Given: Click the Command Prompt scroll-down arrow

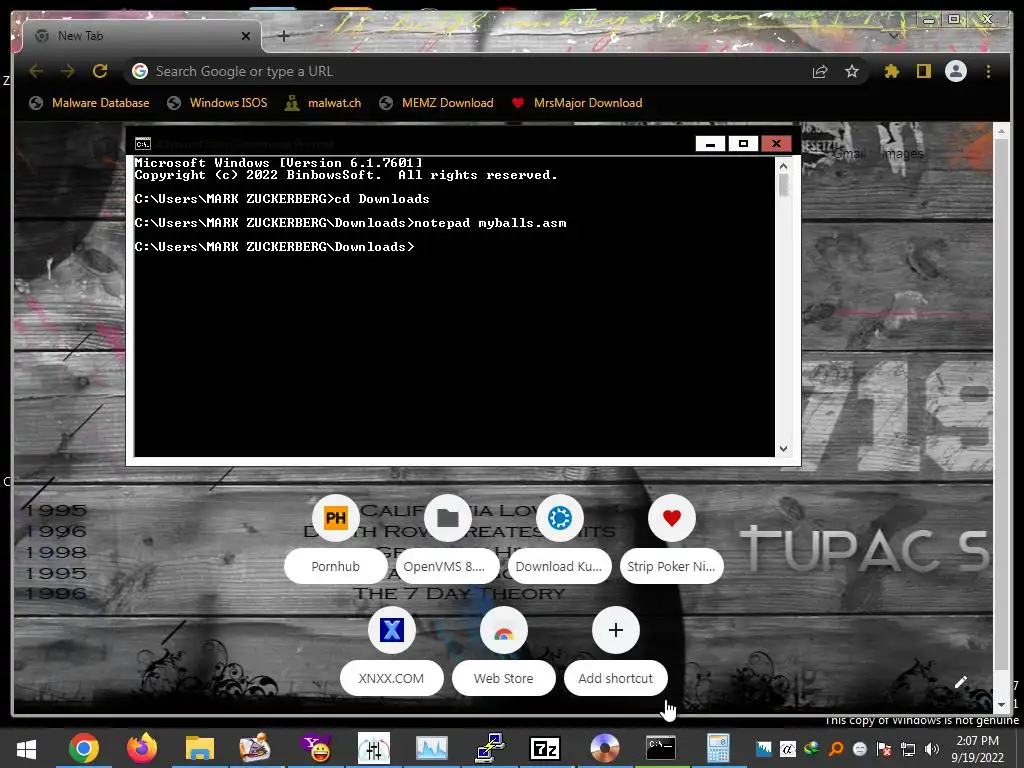Looking at the screenshot, I should click(784, 449).
